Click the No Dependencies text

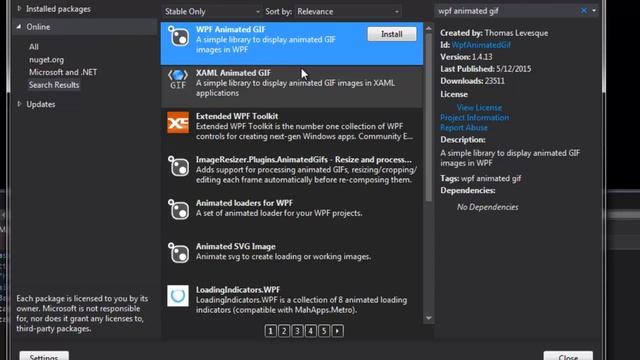click(x=487, y=207)
